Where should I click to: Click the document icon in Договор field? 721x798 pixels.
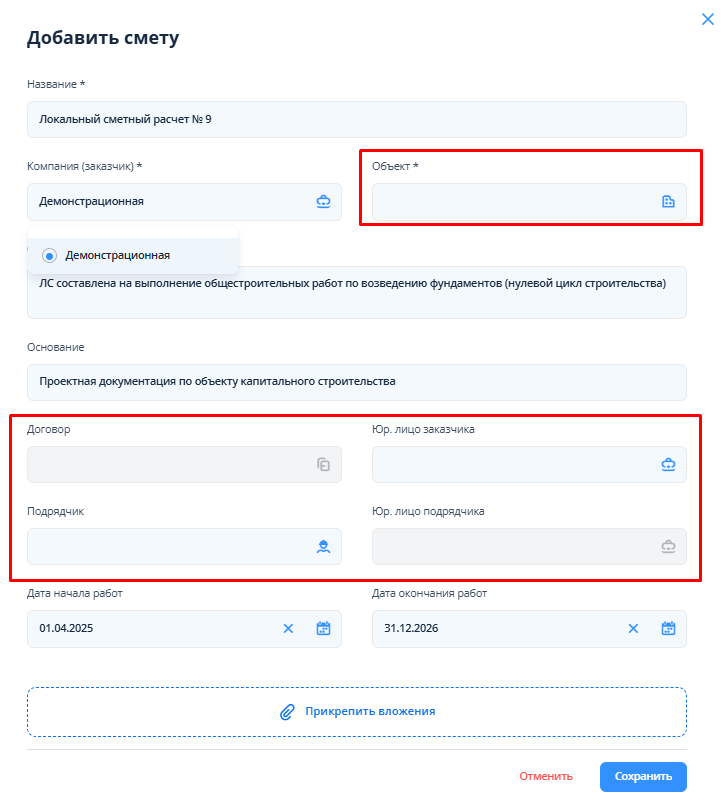(323, 464)
